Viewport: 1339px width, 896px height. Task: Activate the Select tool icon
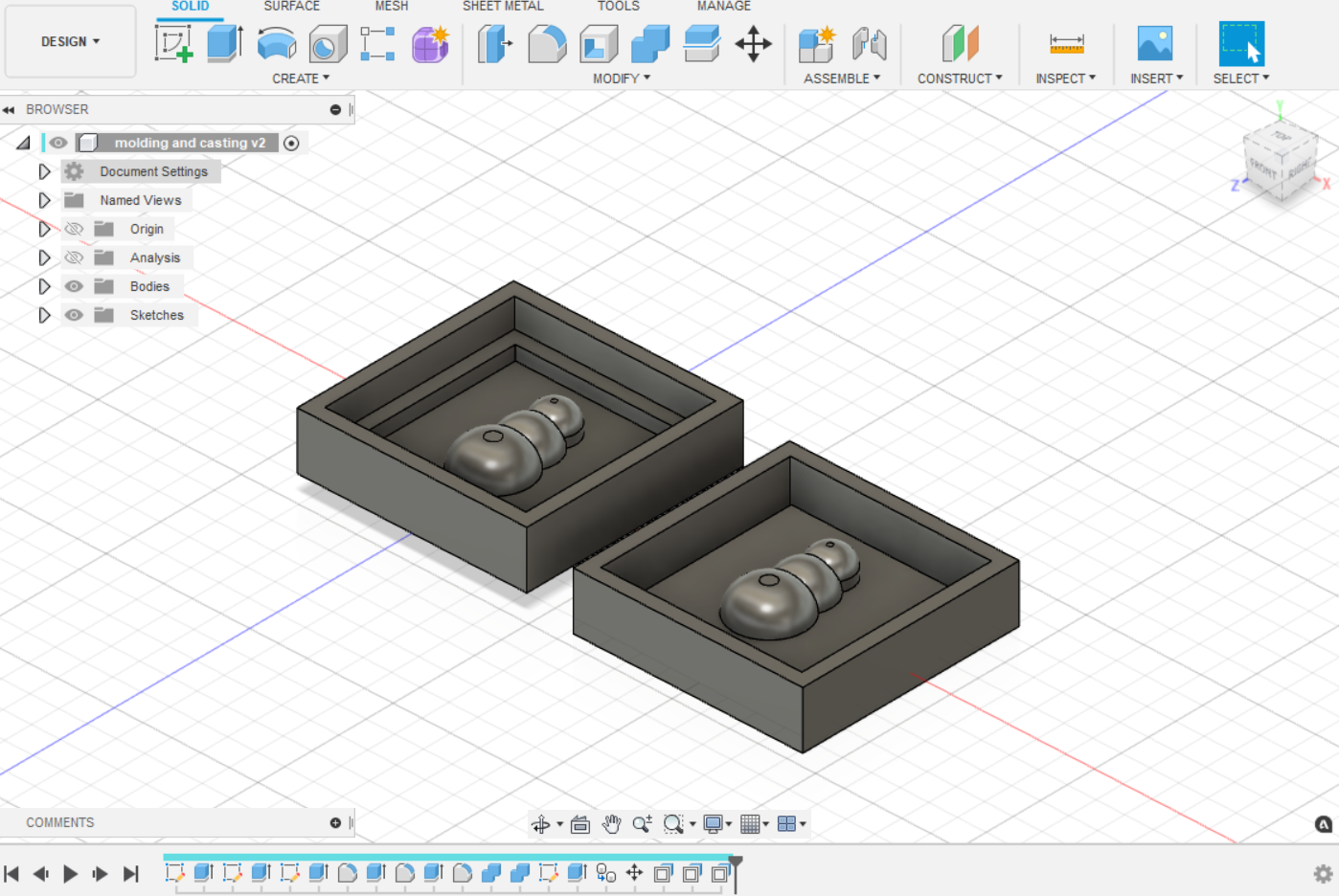[x=1241, y=44]
